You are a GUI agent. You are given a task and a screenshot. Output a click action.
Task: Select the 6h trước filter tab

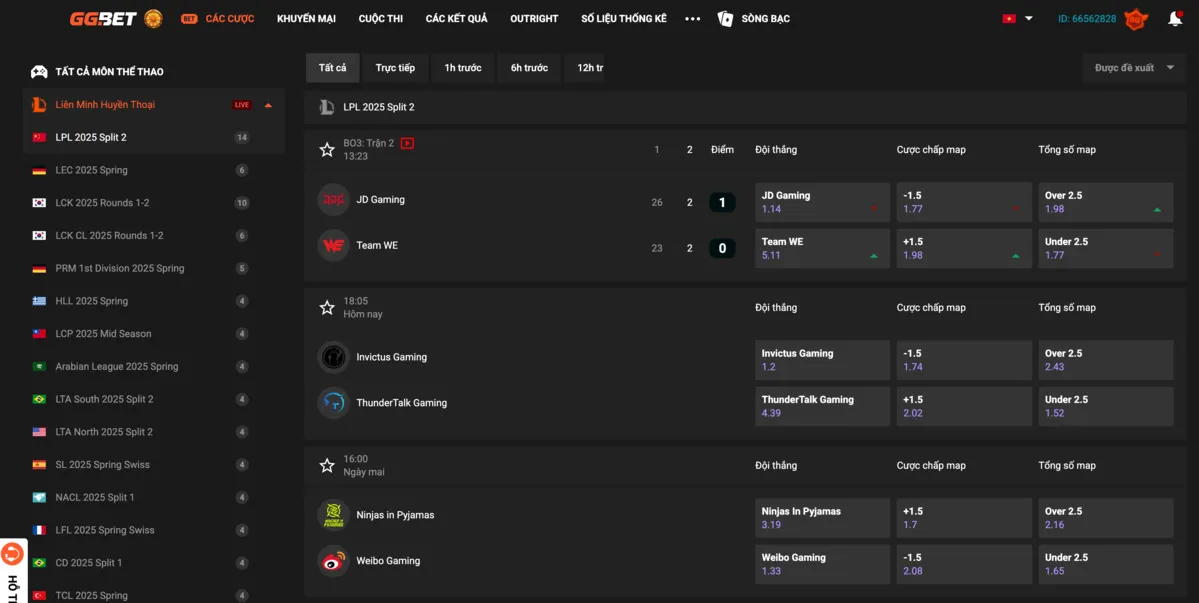529,68
